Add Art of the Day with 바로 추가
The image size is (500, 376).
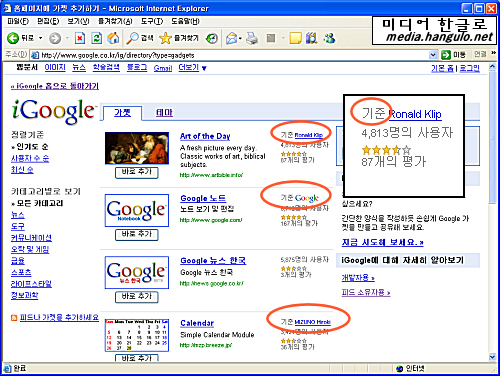[x=137, y=173]
